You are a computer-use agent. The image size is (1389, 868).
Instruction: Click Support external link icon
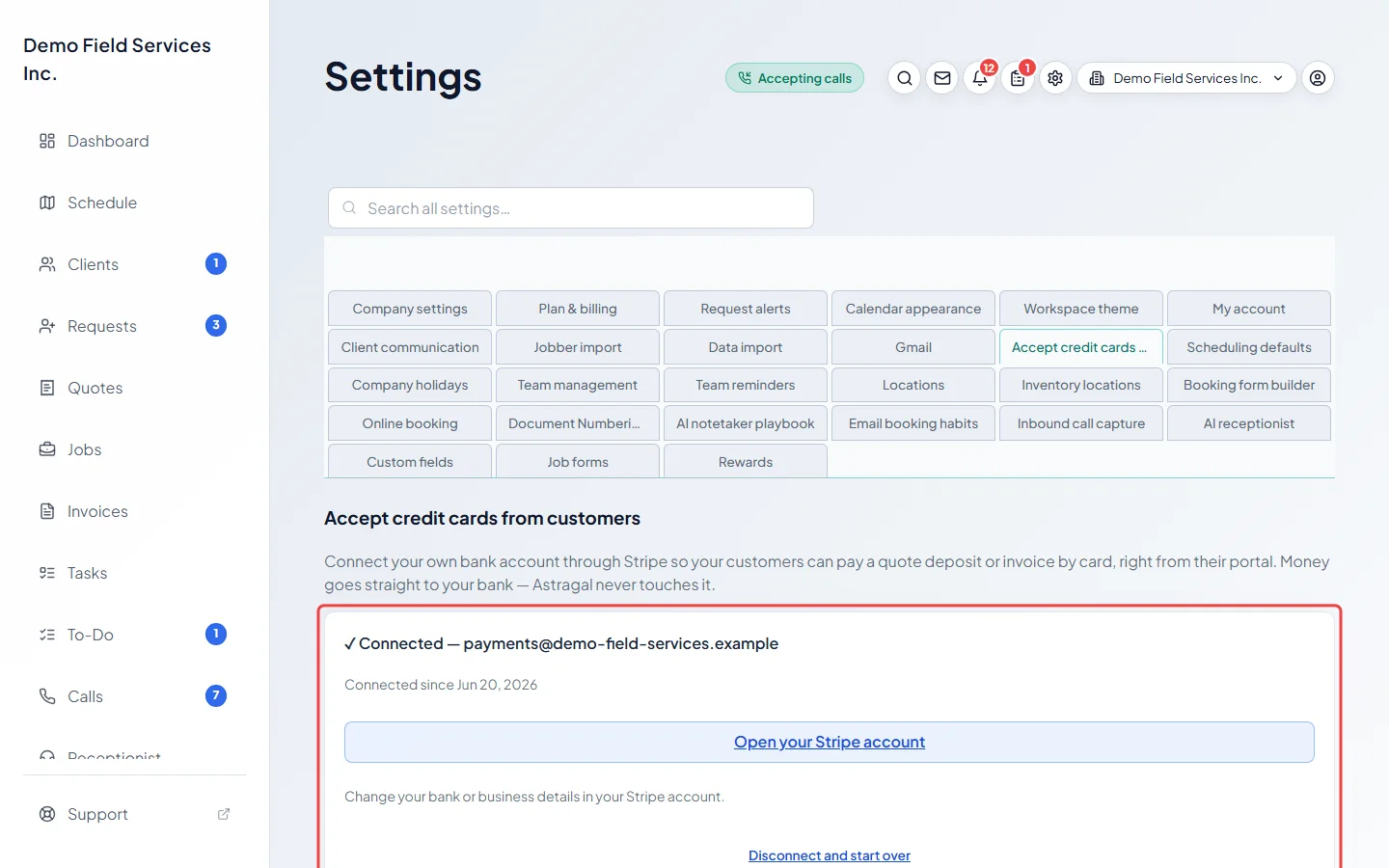(x=224, y=814)
